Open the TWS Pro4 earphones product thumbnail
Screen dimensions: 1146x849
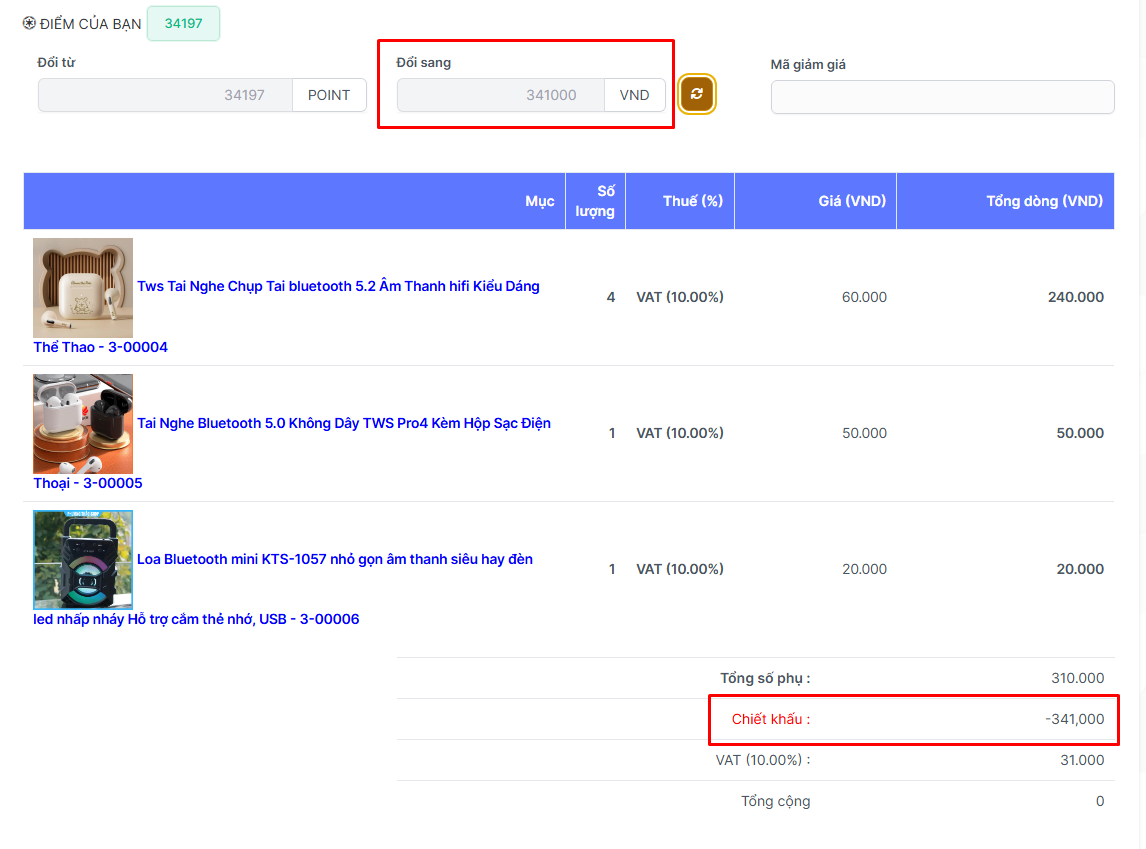(x=83, y=424)
